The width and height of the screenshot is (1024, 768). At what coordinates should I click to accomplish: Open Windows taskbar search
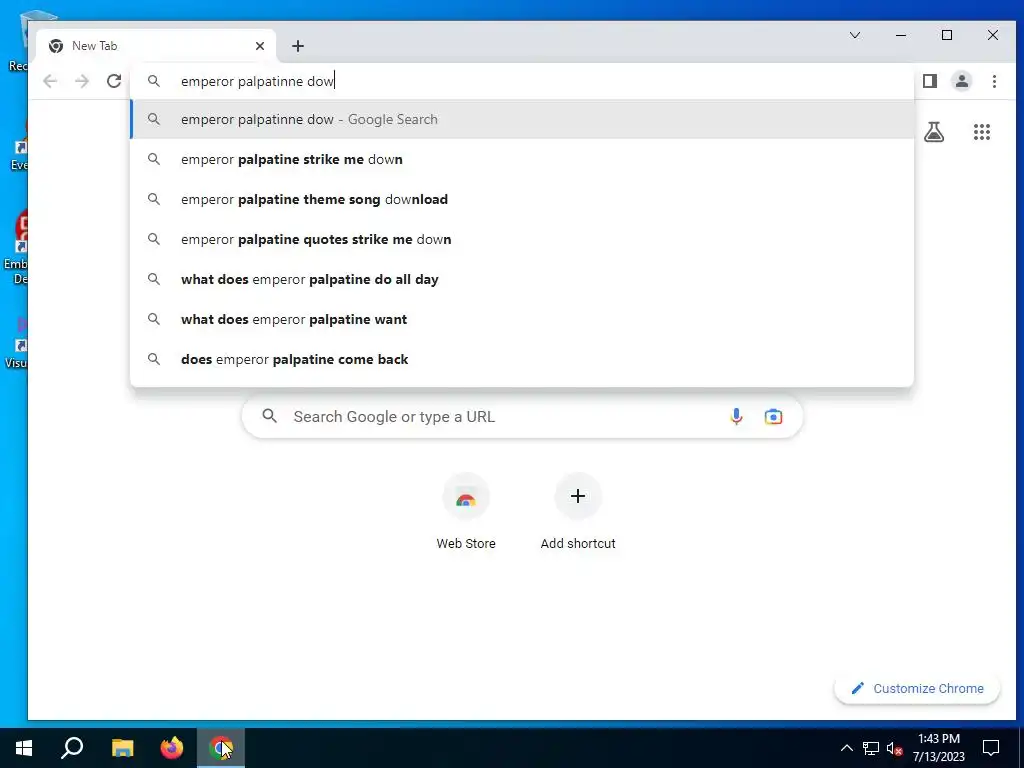(72, 748)
